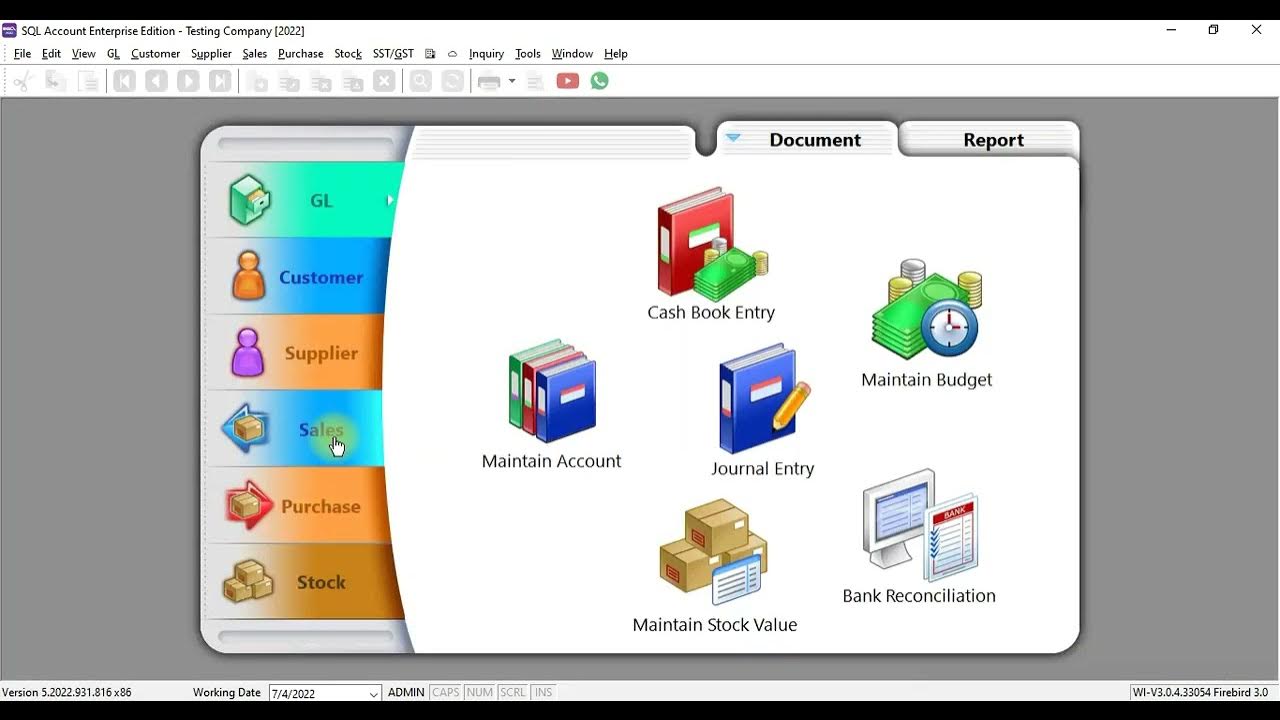Open the Maintain Budget icon
The width and height of the screenshot is (1280, 720).
pos(927,324)
